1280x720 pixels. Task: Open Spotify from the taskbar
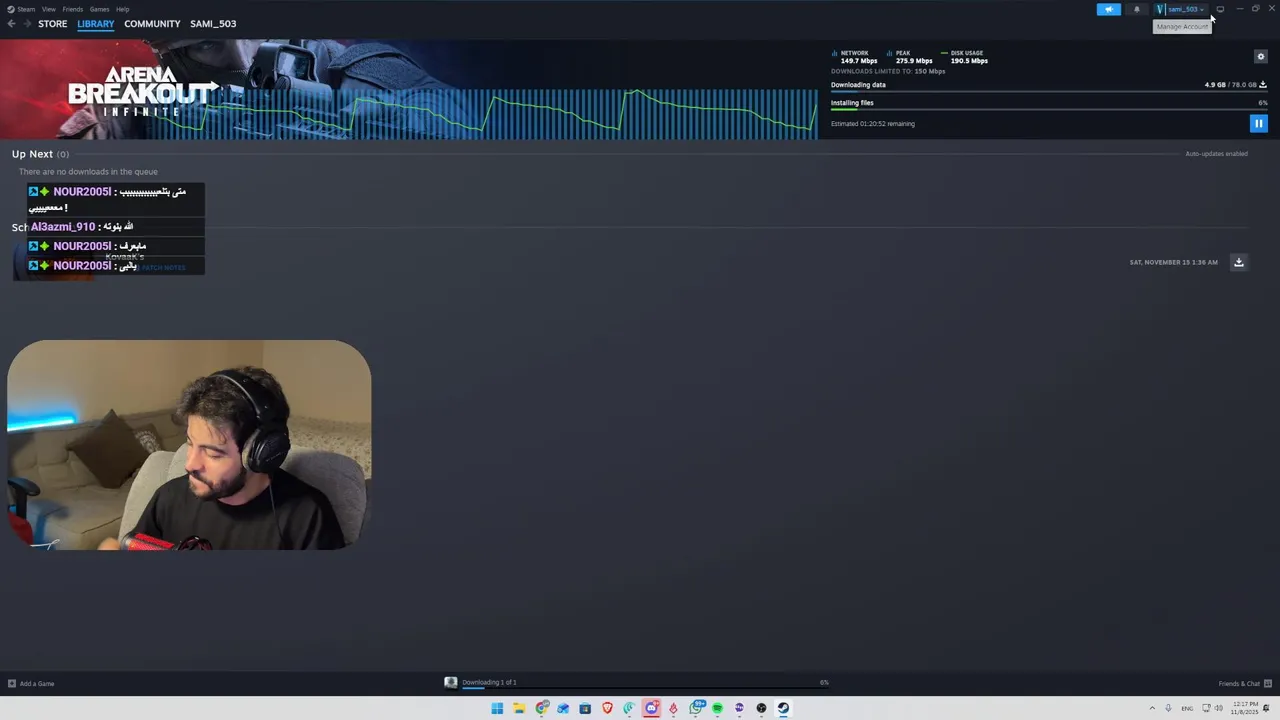tap(717, 708)
